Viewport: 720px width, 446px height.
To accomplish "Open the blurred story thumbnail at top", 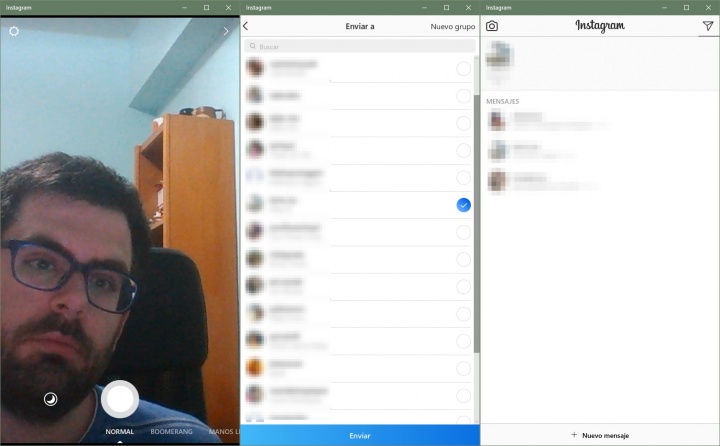I will point(499,56).
